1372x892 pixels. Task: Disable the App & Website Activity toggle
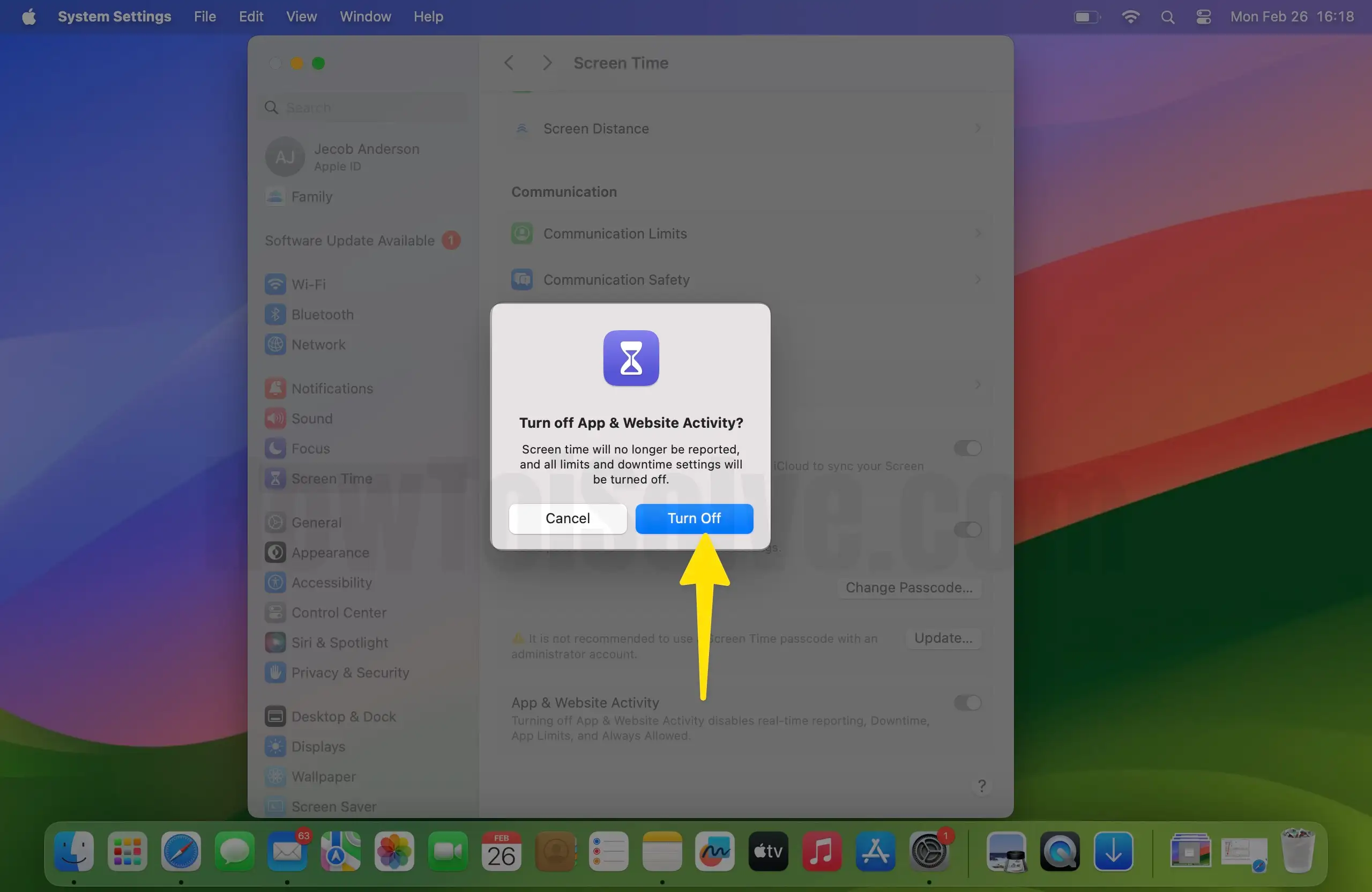pyautogui.click(x=967, y=702)
